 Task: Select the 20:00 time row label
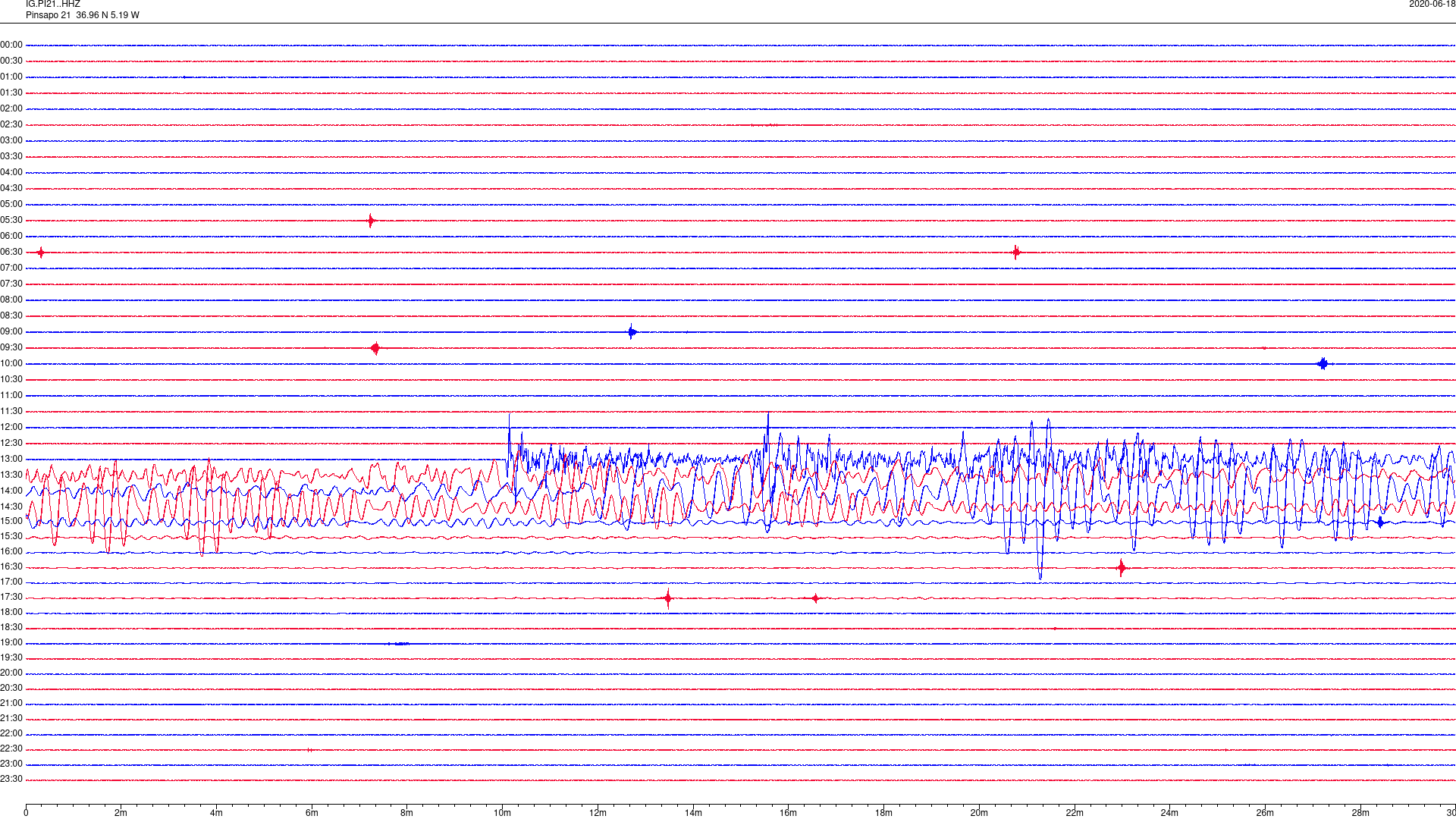pyautogui.click(x=11, y=673)
